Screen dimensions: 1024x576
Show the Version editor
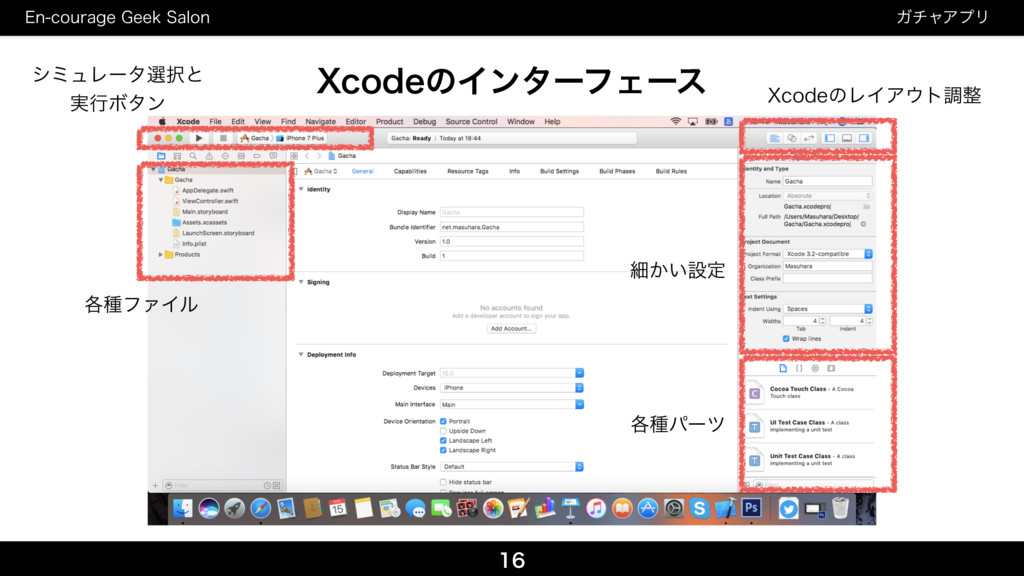coord(809,138)
